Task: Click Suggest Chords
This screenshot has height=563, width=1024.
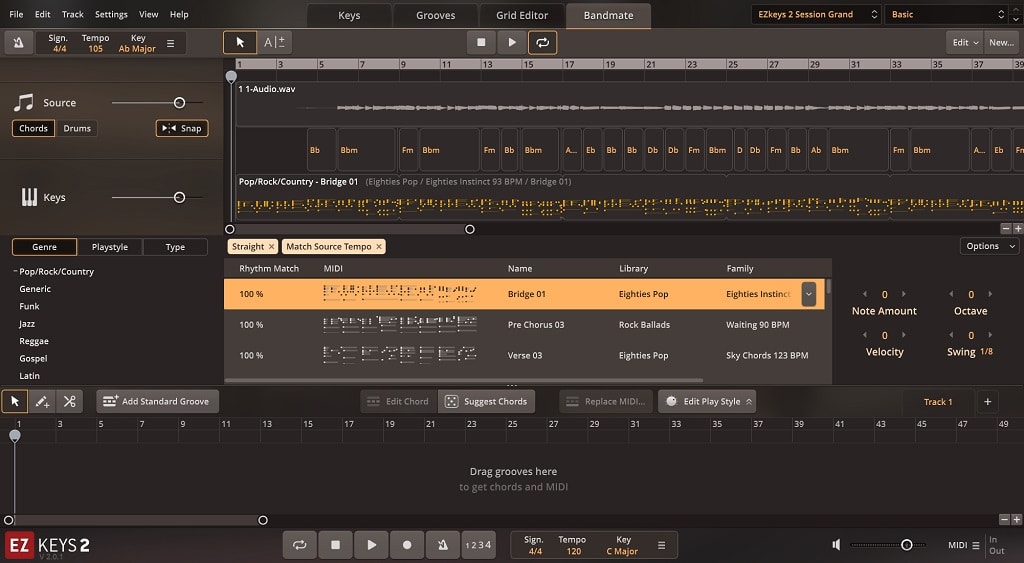Action: click(x=487, y=402)
